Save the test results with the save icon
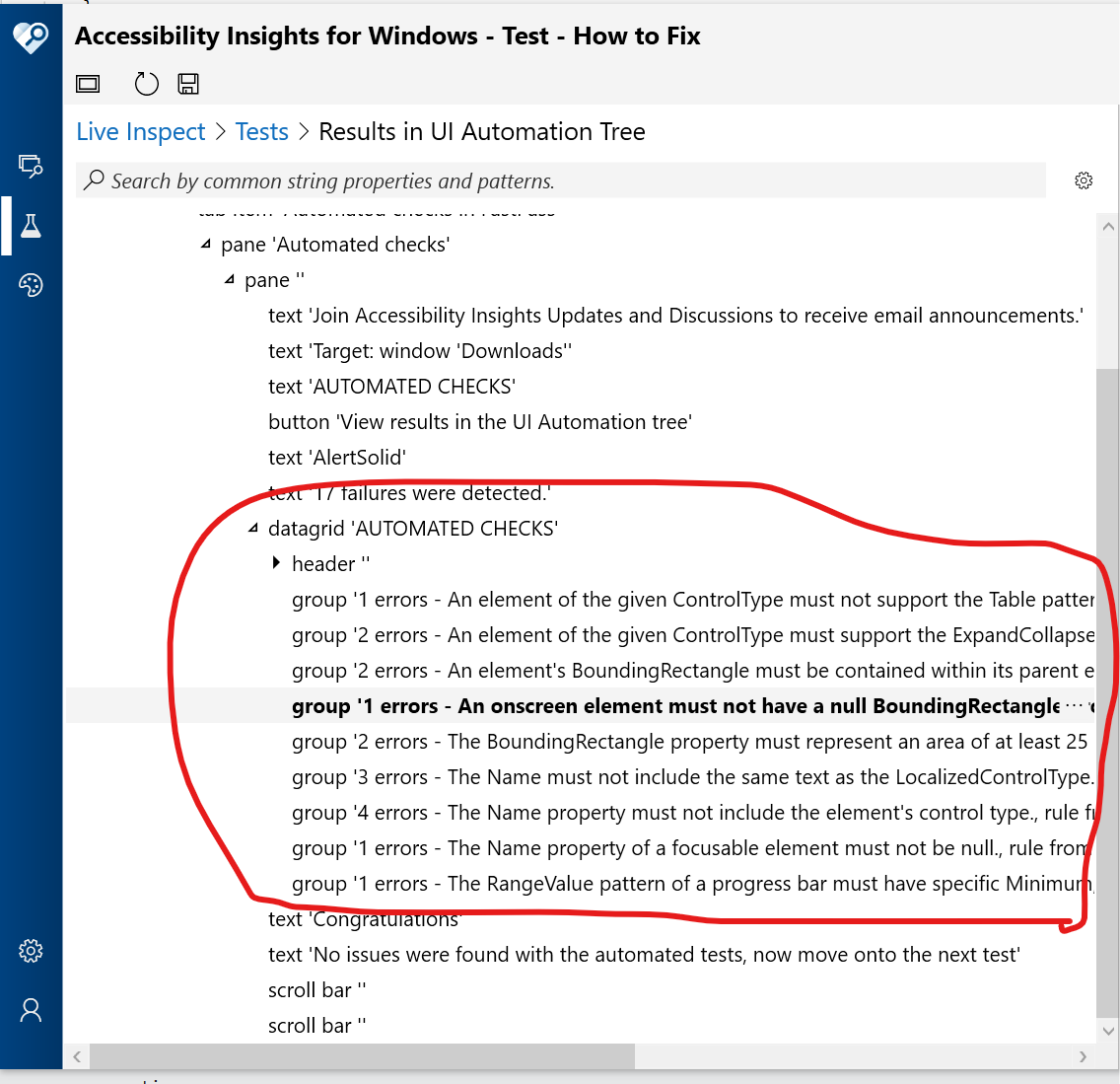 pos(187,83)
